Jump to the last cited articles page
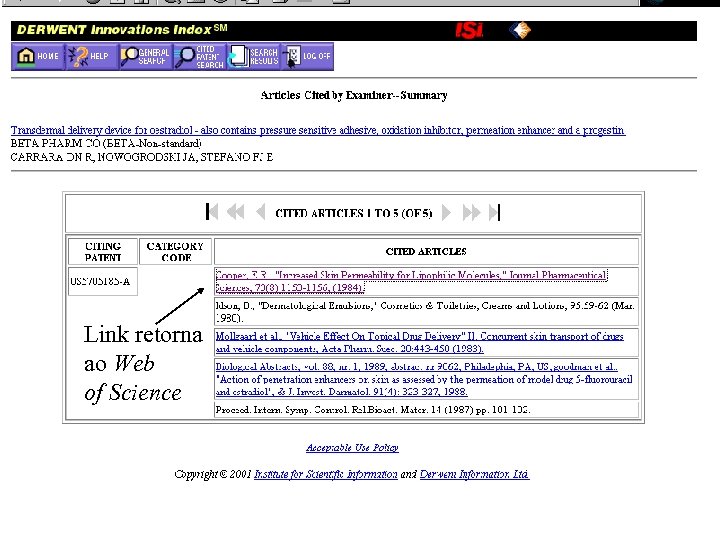The height and width of the screenshot is (540, 720). click(495, 213)
